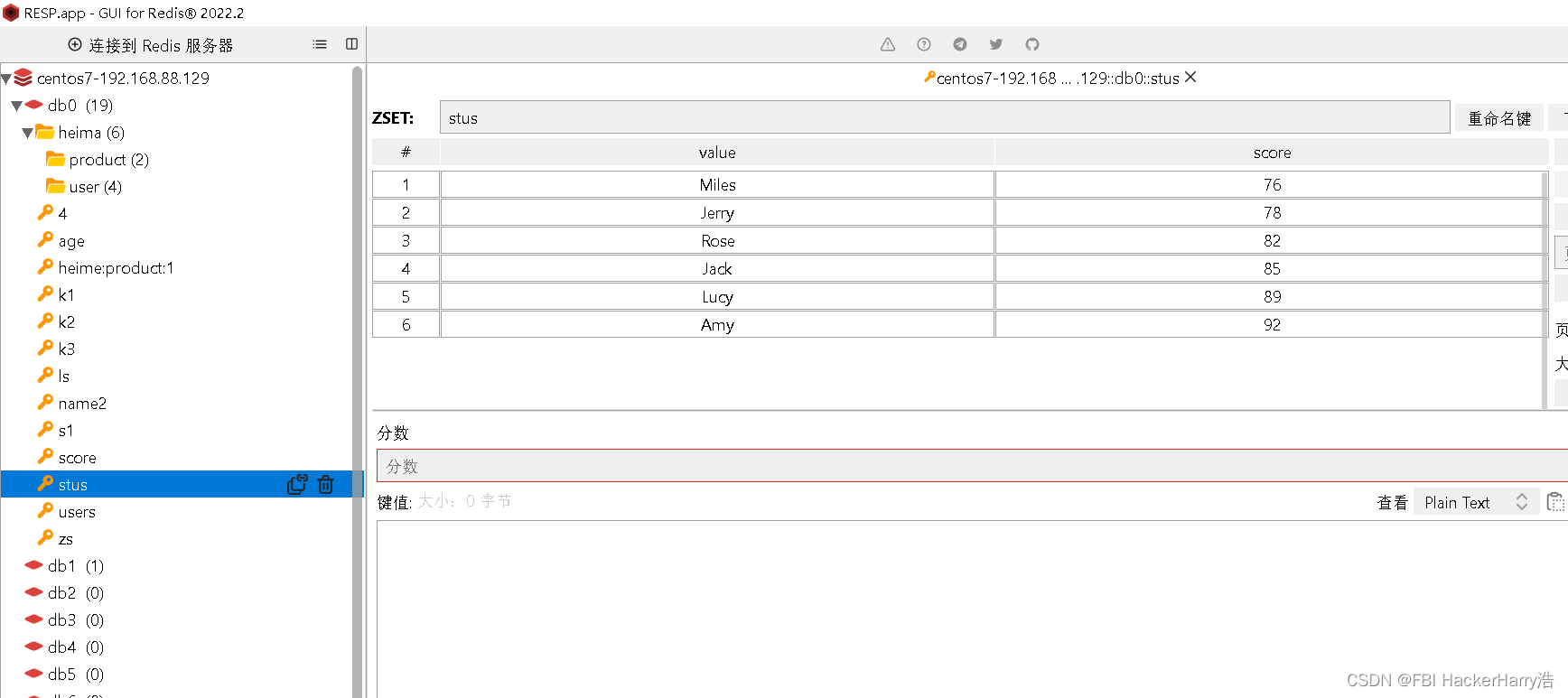Collapse the centos7-192.168.88.129 server node
The width and height of the screenshot is (1568, 698).
click(x=6, y=79)
